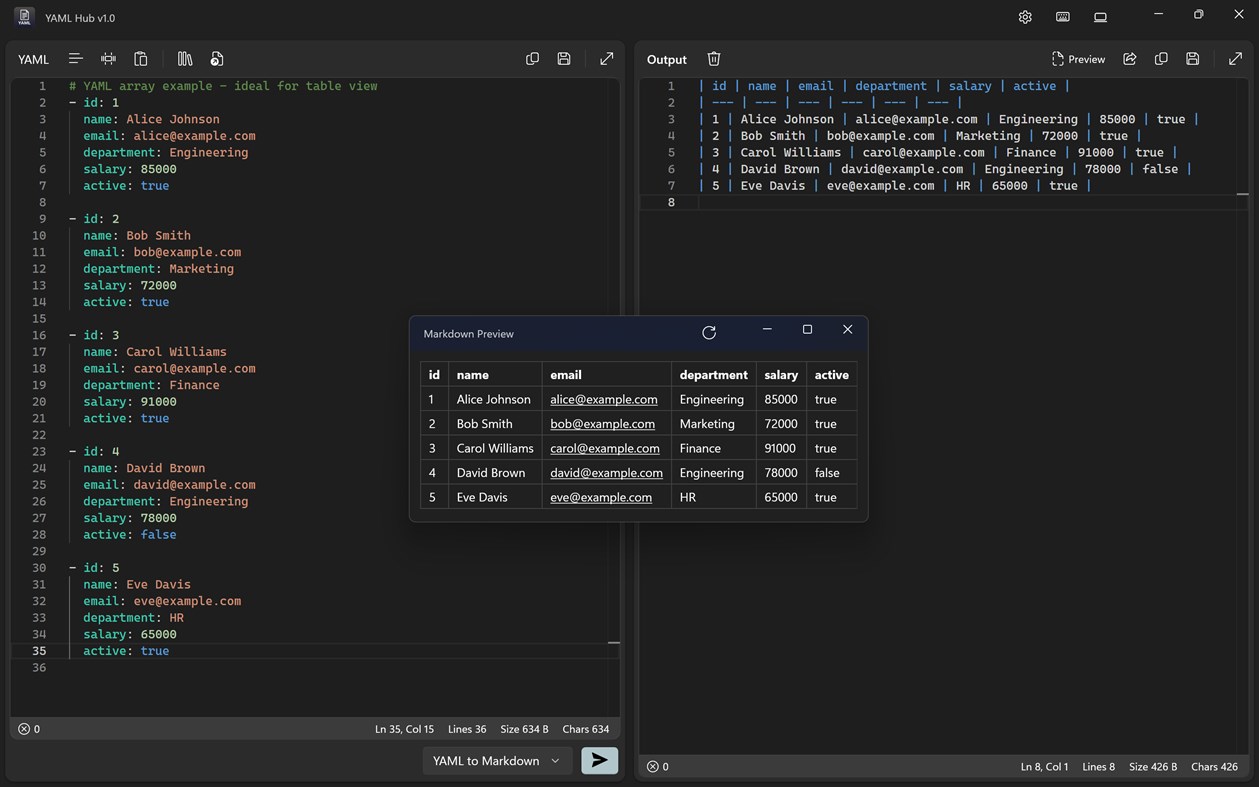Click 'Chars 634' in YAML status bar
This screenshot has height=787, width=1259.
586,729
